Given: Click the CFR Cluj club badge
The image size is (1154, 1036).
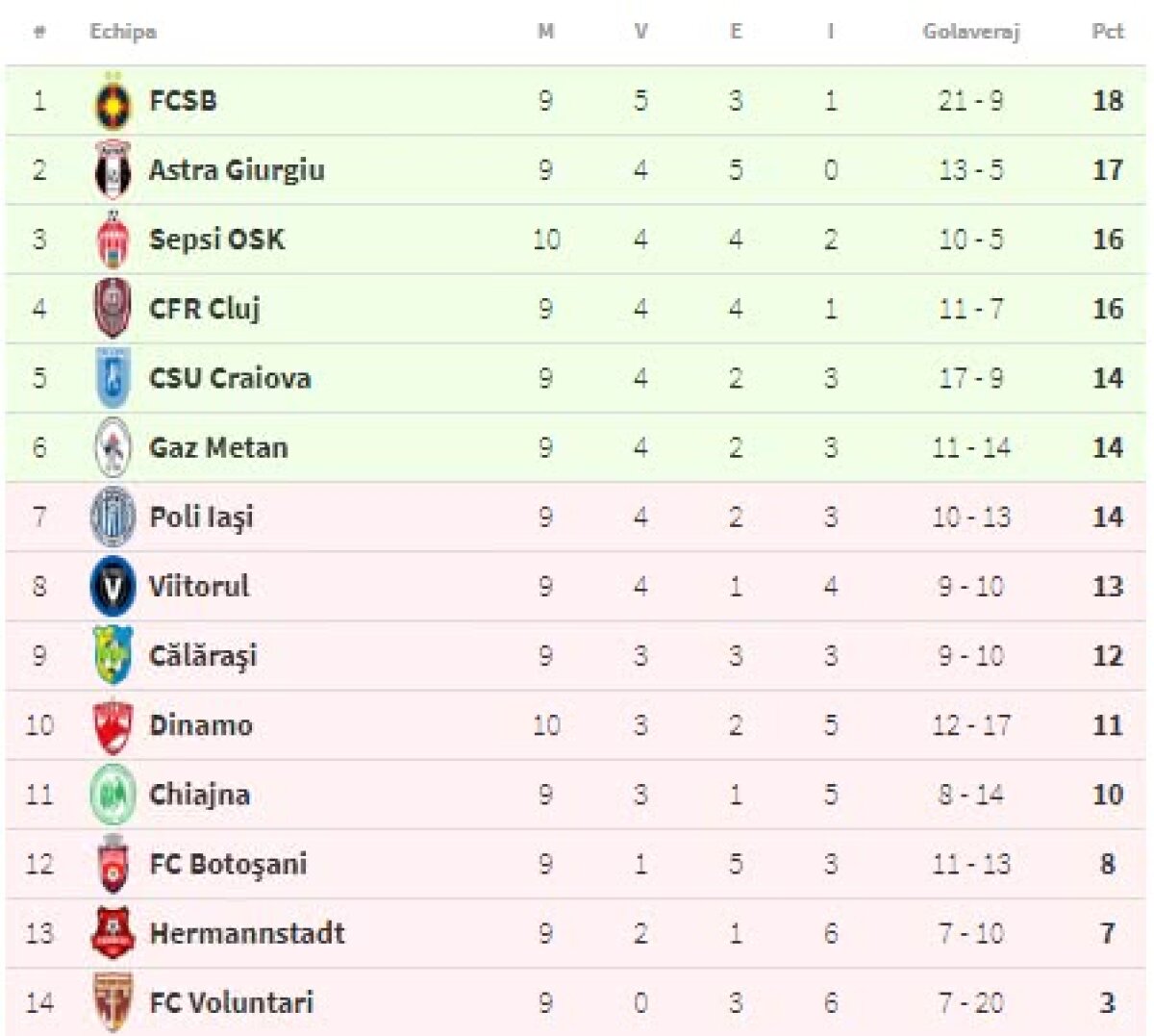Looking at the screenshot, I should tap(113, 310).
